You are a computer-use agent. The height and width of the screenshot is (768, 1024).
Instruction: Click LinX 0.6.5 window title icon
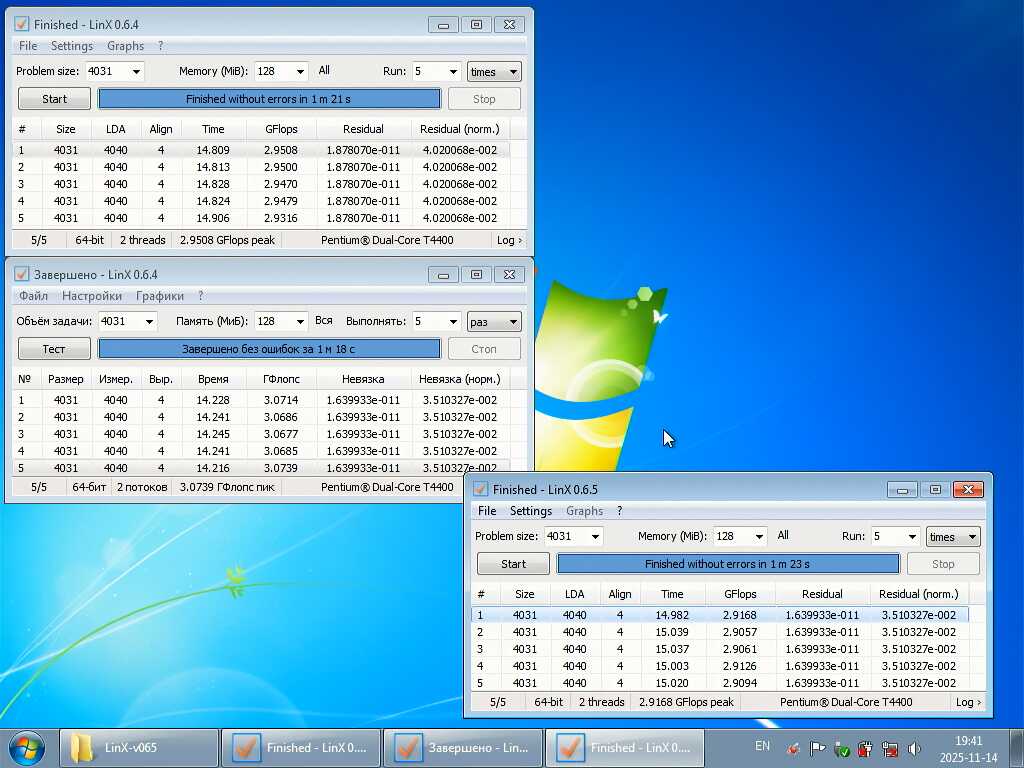click(x=481, y=489)
